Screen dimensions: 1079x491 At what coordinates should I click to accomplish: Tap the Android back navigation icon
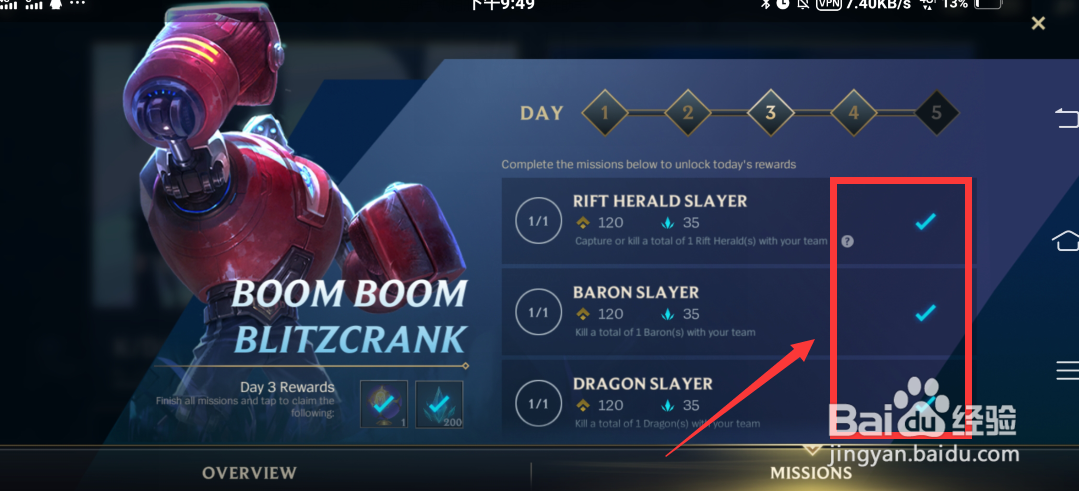1067,118
